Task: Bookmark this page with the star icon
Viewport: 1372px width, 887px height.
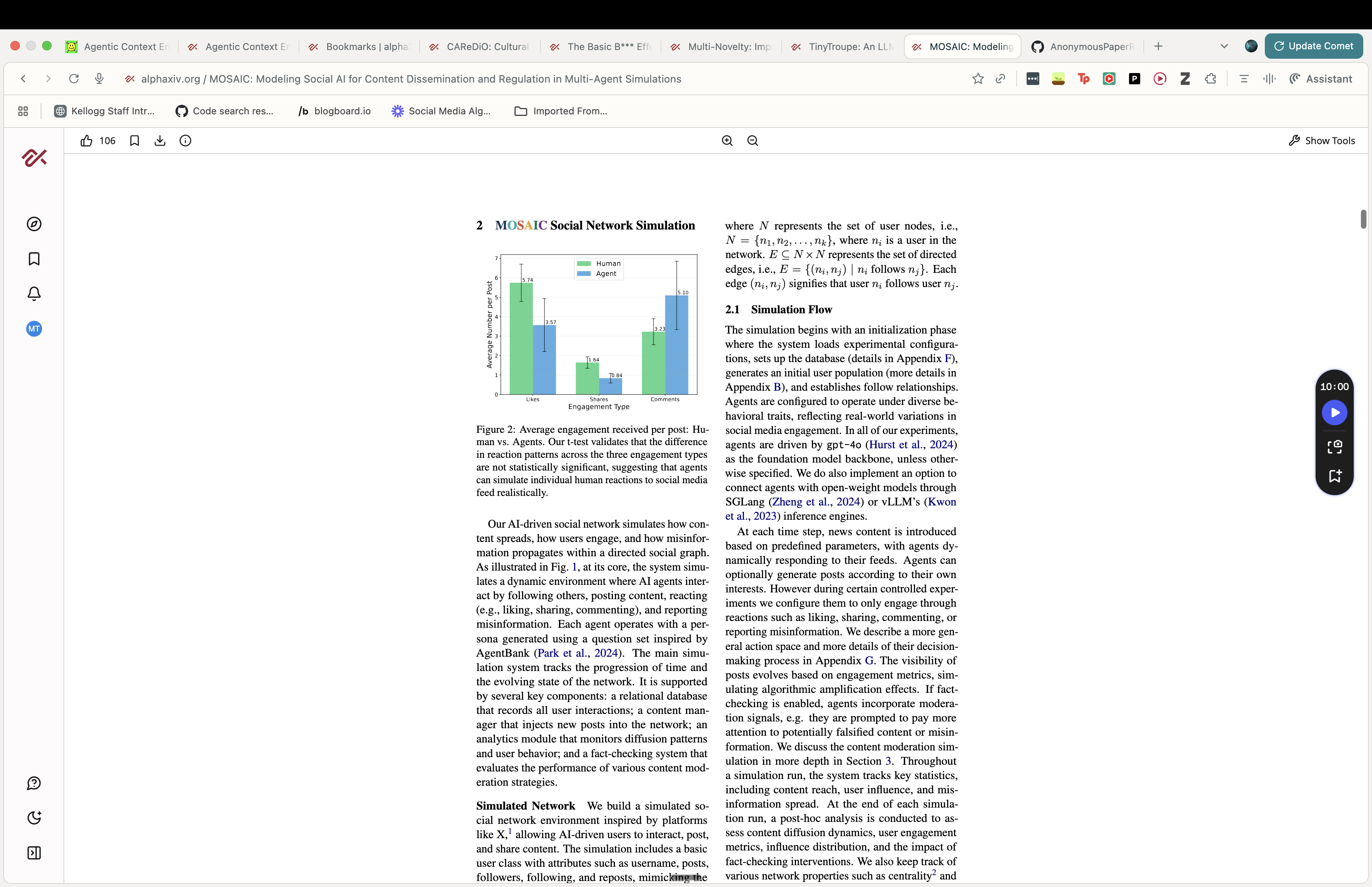Action: tap(978, 79)
